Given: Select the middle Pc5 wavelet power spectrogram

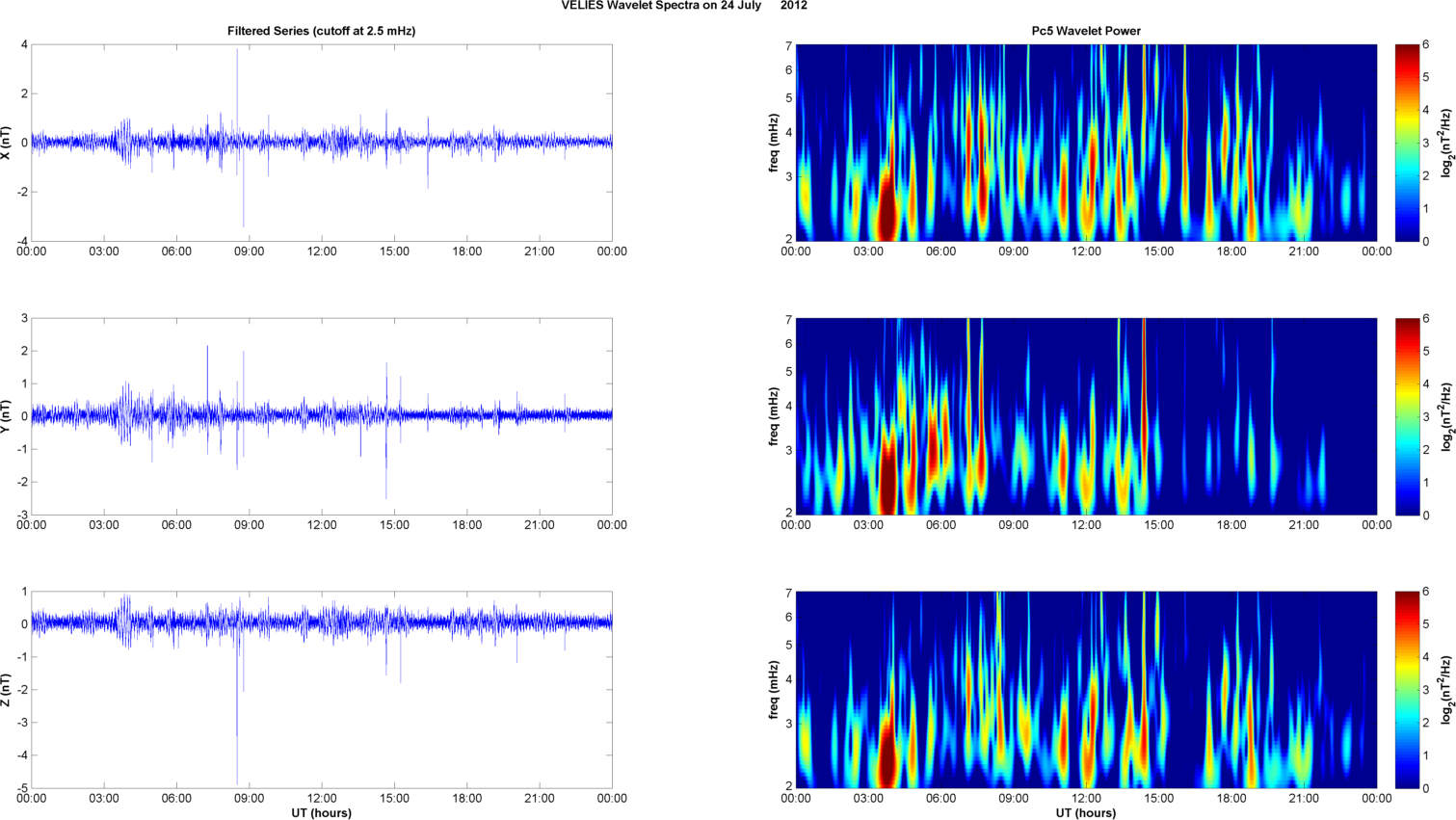Looking at the screenshot, I should [1086, 416].
